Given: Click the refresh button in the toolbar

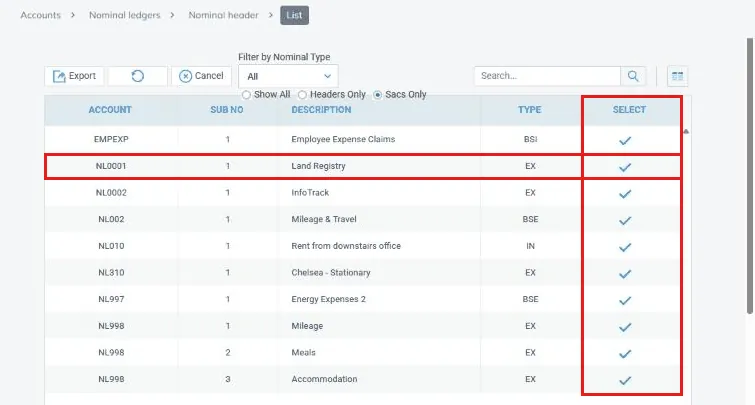Looking at the screenshot, I should pos(138,76).
